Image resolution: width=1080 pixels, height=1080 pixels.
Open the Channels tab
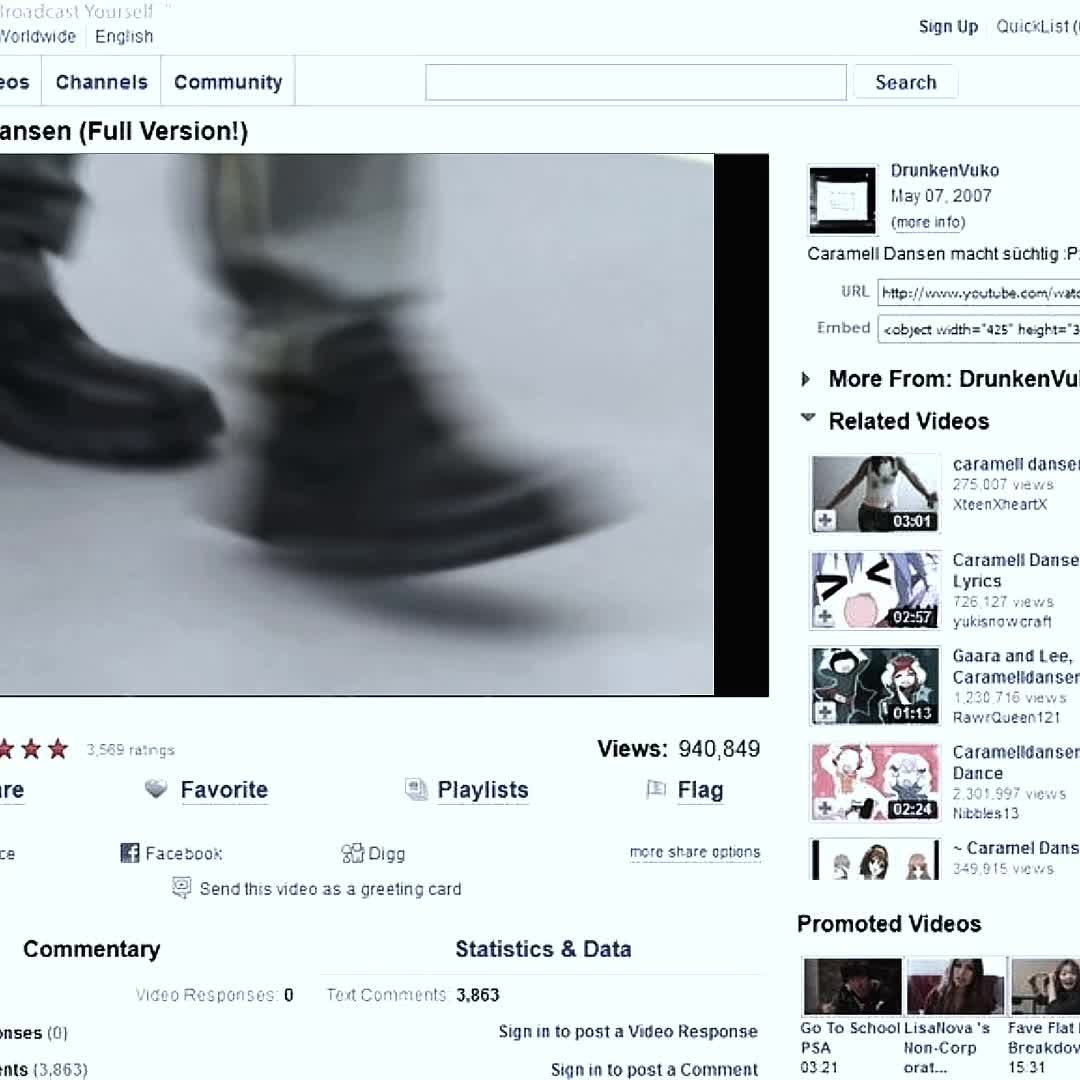(101, 82)
